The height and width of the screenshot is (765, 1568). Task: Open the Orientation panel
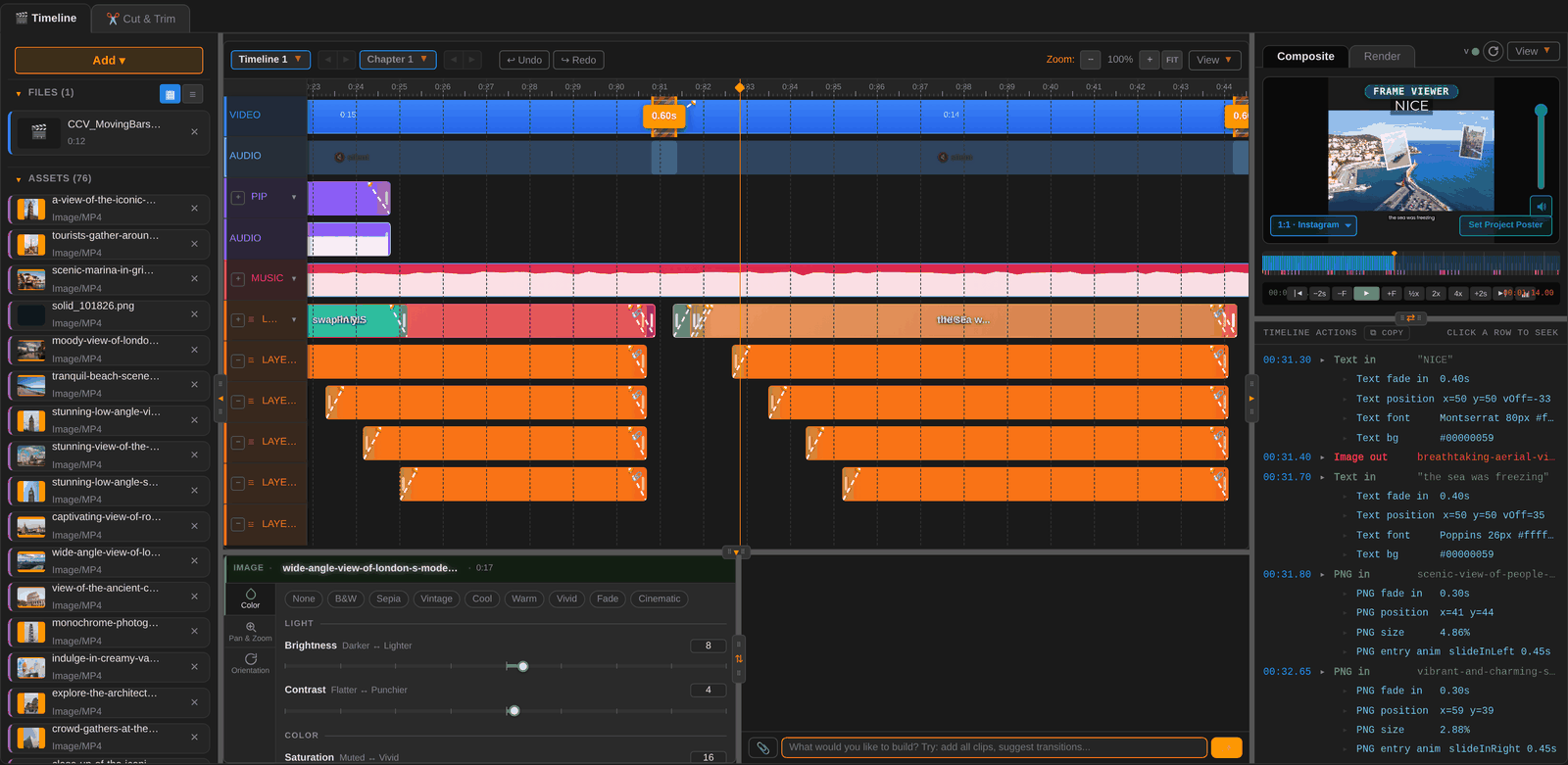coord(251,663)
